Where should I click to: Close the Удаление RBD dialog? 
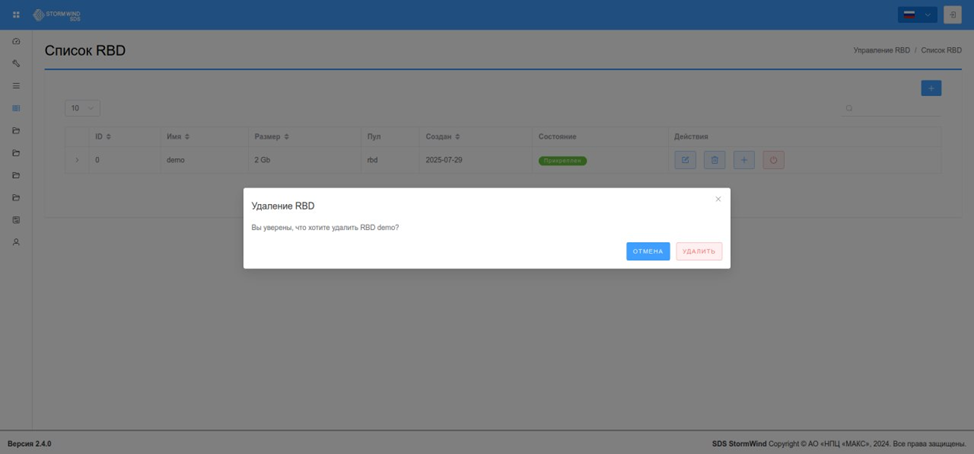click(718, 199)
